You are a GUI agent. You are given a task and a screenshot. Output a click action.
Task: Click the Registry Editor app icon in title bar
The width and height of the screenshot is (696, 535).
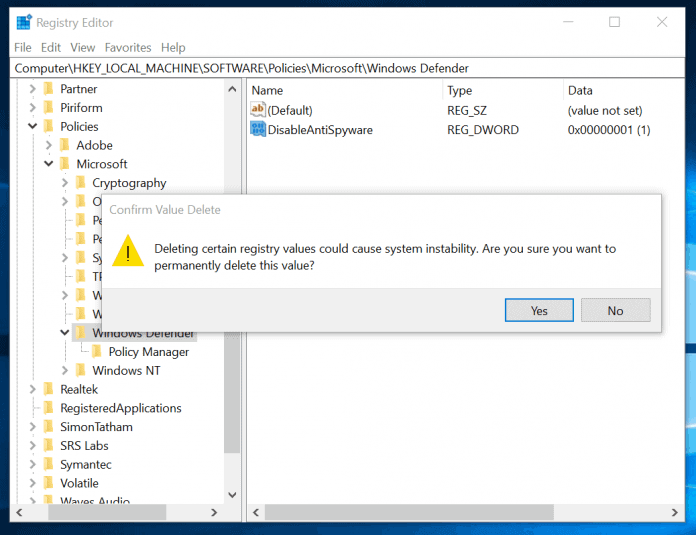24,22
